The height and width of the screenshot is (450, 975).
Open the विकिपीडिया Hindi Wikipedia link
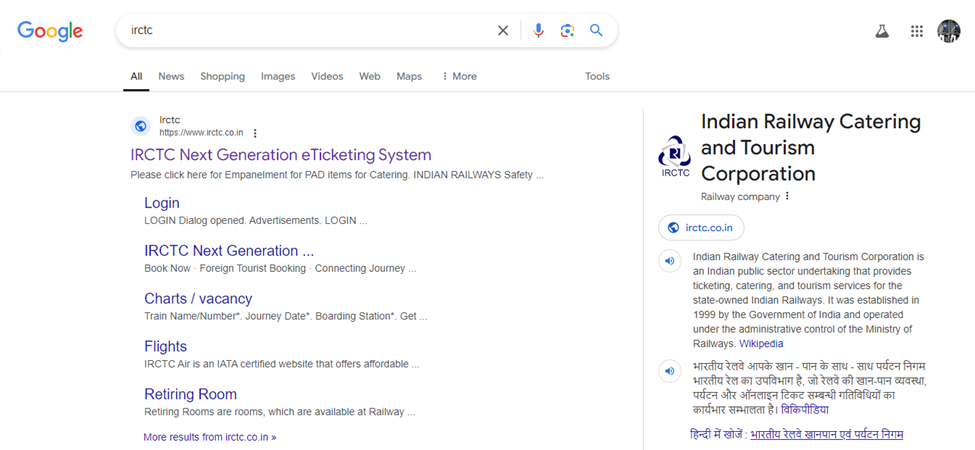[805, 410]
